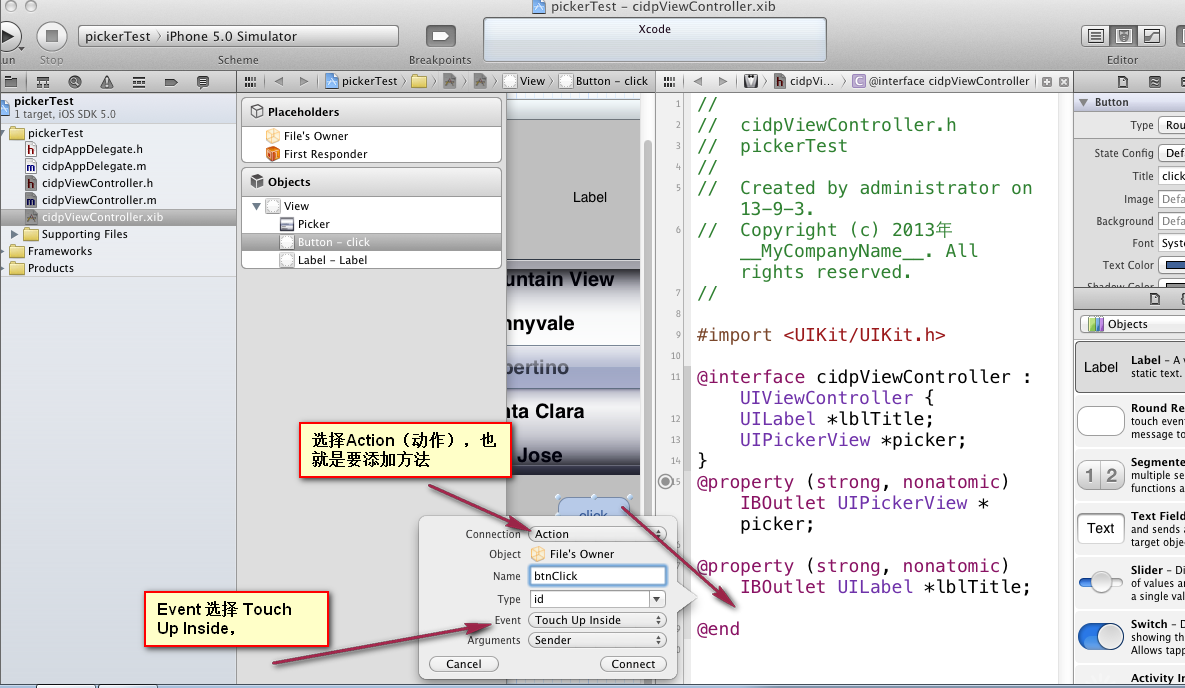The width and height of the screenshot is (1185, 688).
Task: Switch to the Version editor
Action: [x=1152, y=36]
